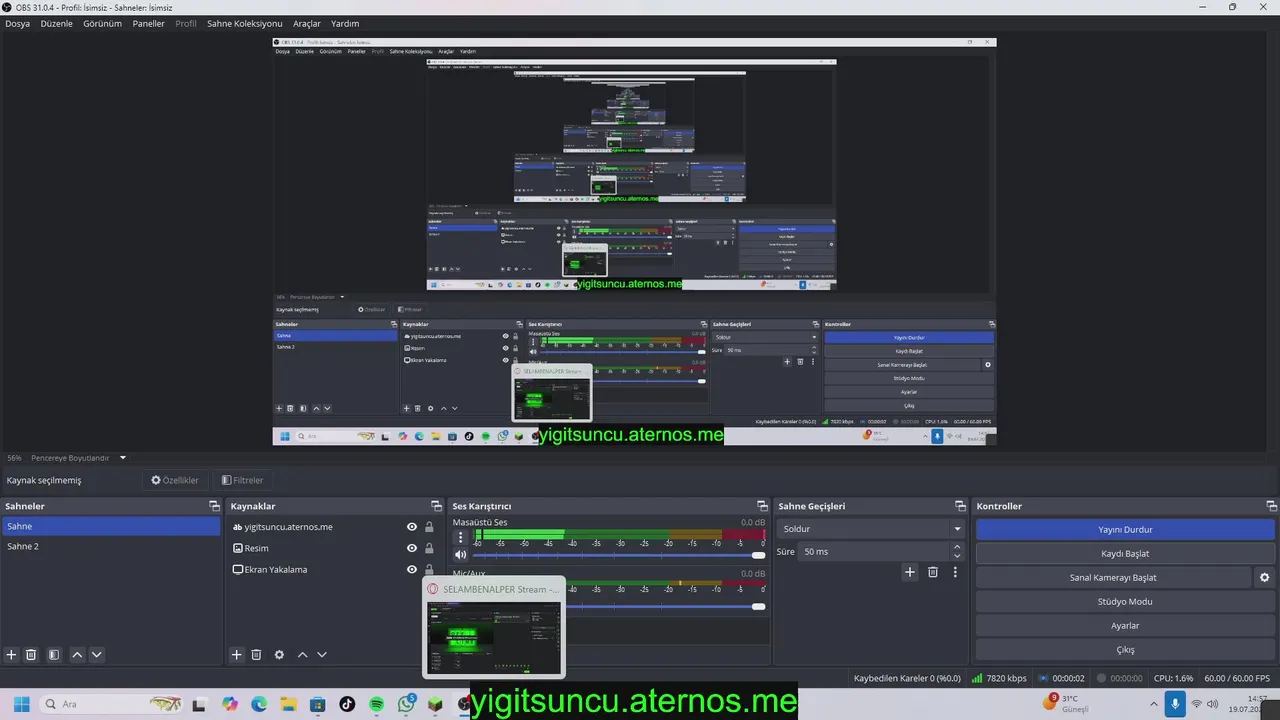The width and height of the screenshot is (1280, 720).
Task: Click the 7820 kbps bitrate status
Action: coord(999,678)
